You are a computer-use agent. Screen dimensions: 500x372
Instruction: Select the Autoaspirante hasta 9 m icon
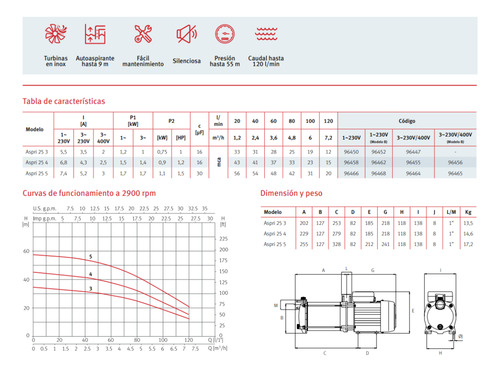pos(95,34)
